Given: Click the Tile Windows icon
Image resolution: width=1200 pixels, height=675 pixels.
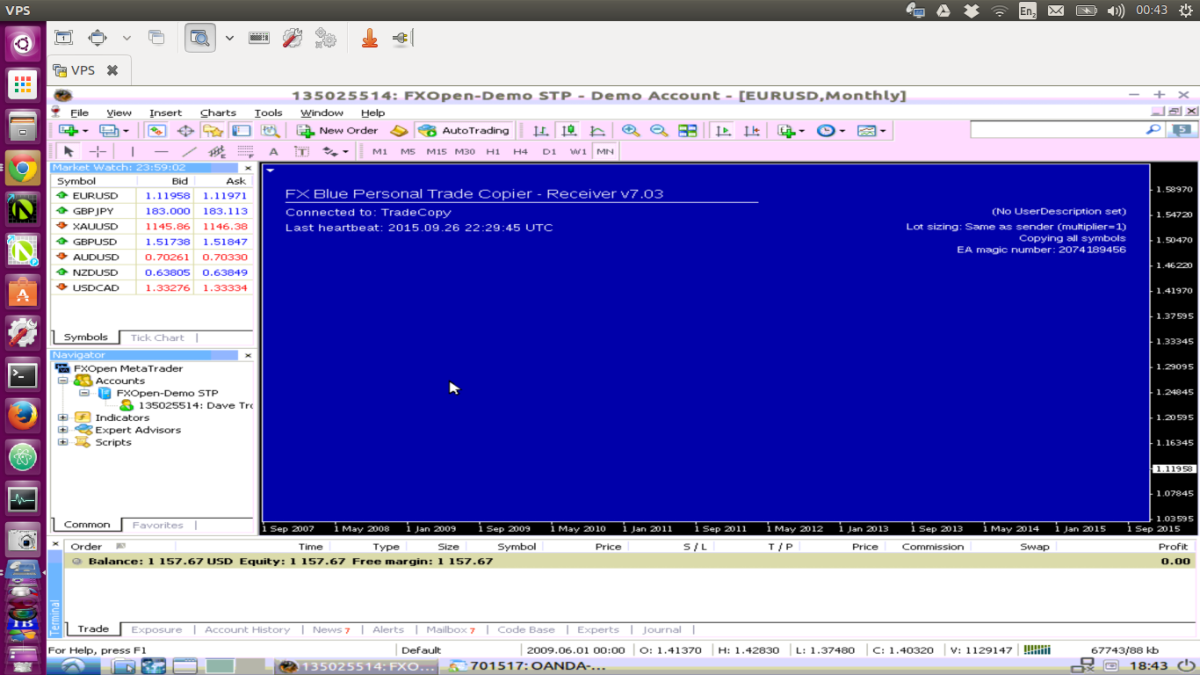Looking at the screenshot, I should tap(687, 130).
